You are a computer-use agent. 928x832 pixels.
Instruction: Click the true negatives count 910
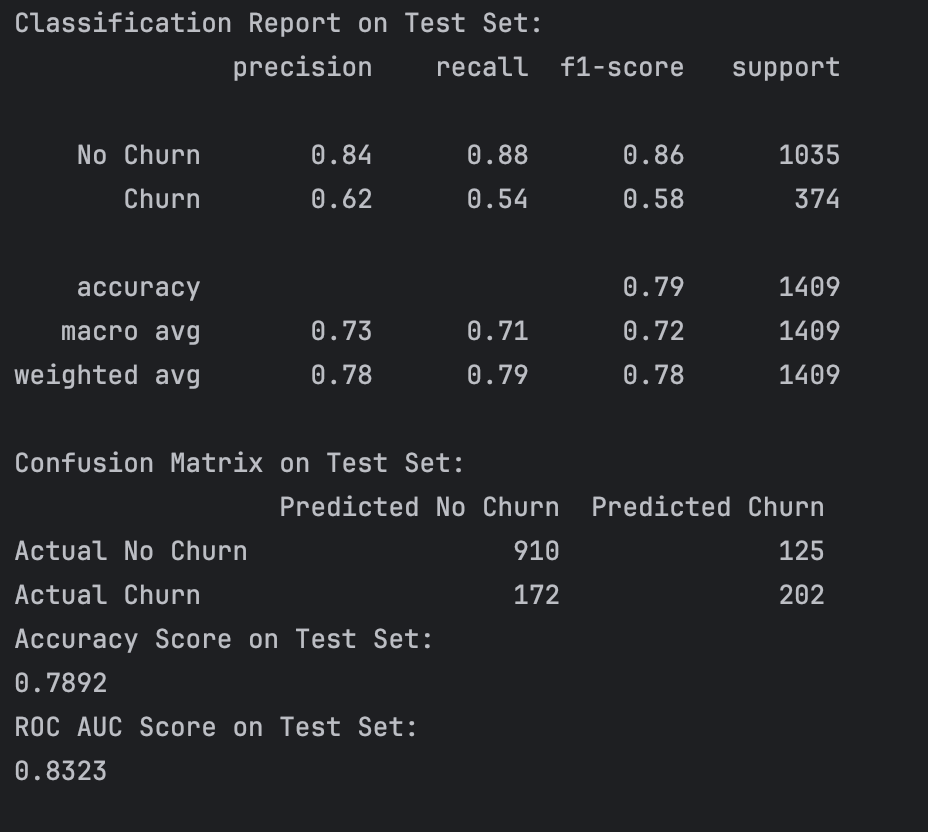point(536,551)
